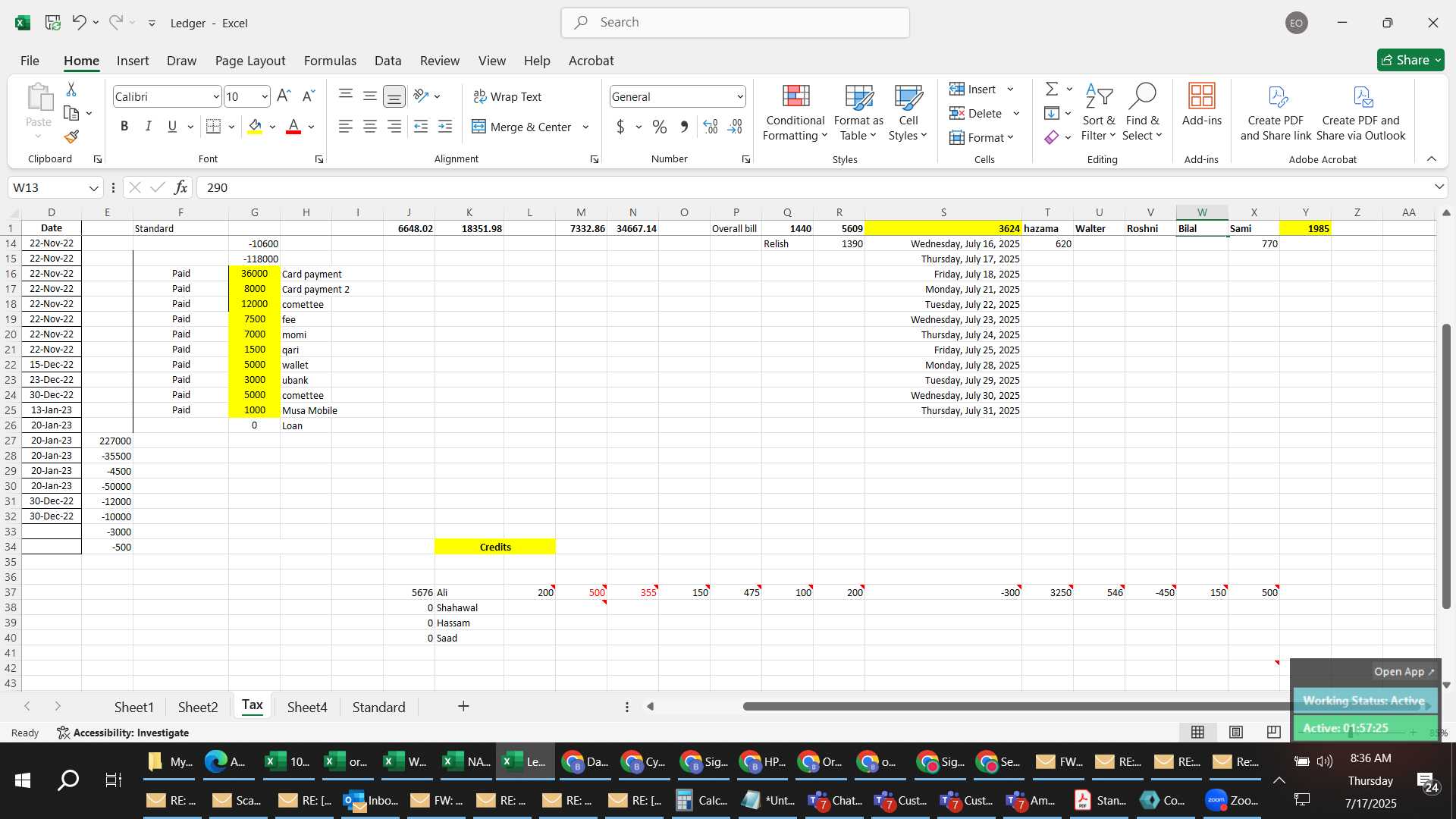Click the Borders icon
Viewport: 1456px width, 819px height.
point(214,127)
